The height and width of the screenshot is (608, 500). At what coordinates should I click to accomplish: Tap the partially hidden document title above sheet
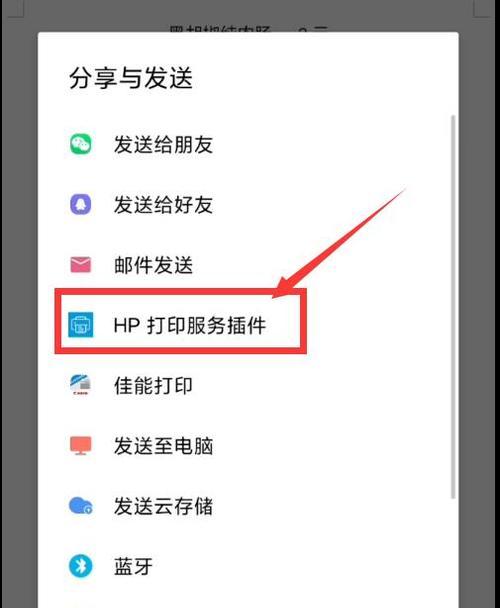click(x=248, y=29)
